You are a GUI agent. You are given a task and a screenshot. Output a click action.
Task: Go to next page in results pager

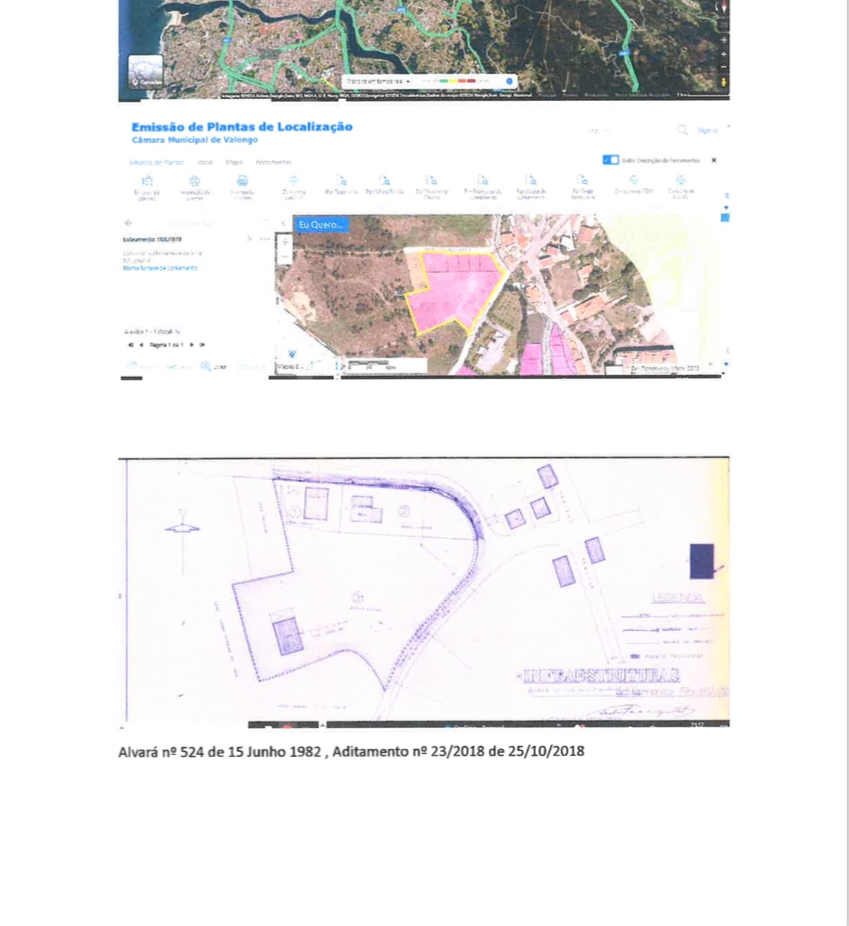(x=192, y=344)
